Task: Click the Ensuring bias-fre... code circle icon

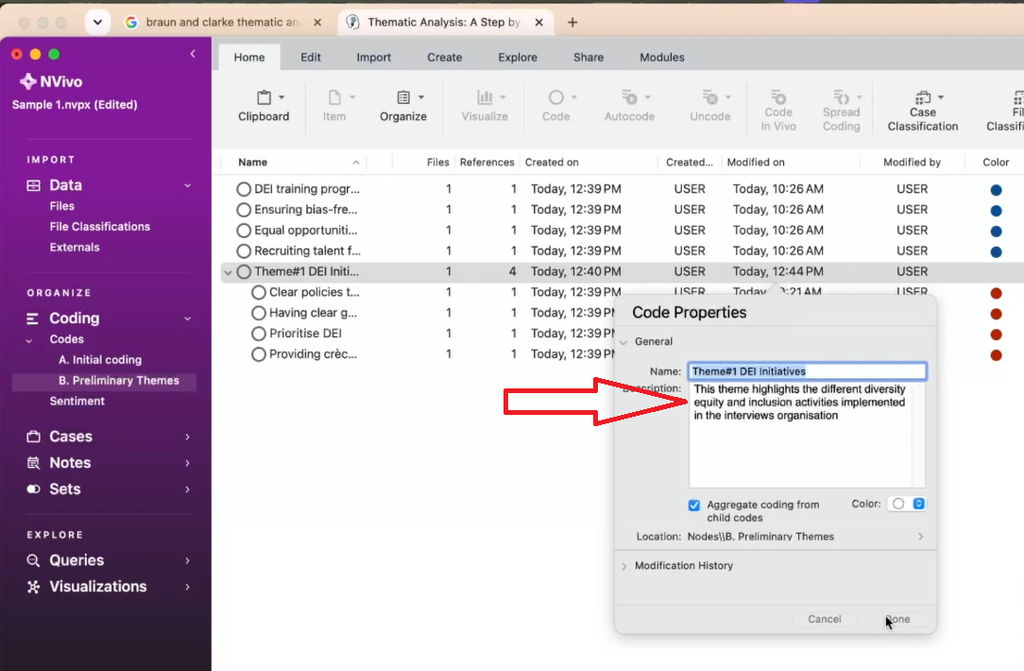Action: (244, 210)
